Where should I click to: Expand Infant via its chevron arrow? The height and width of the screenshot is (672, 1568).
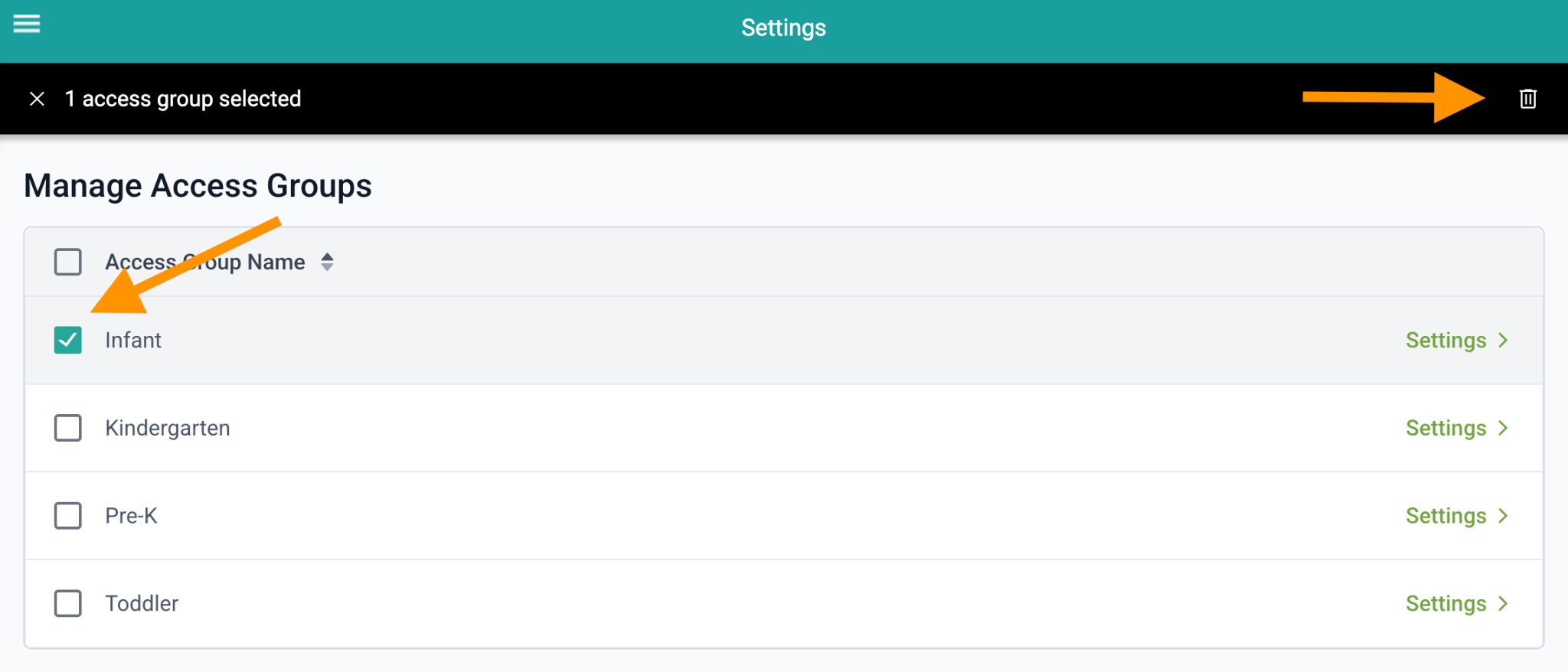coord(1503,340)
